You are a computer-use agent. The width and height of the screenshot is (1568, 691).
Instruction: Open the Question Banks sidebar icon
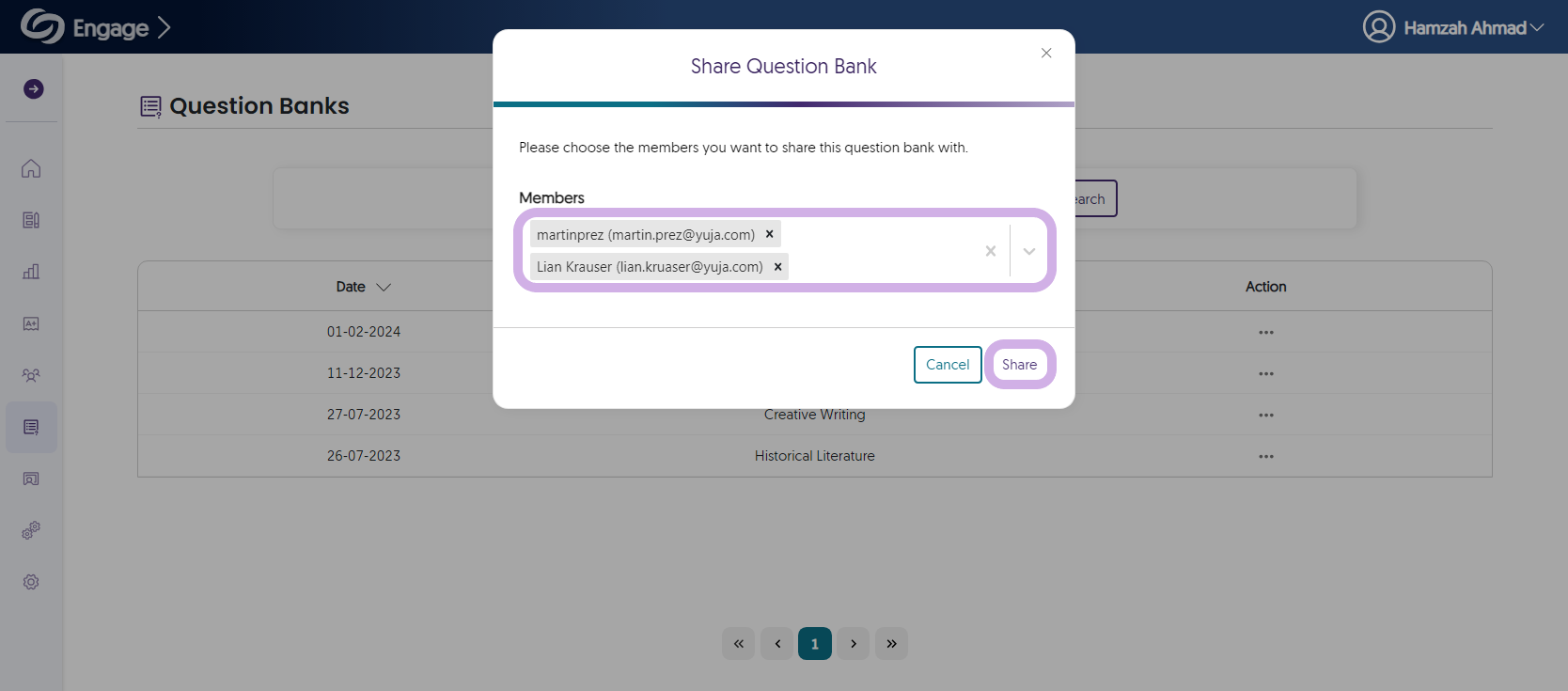(x=31, y=427)
